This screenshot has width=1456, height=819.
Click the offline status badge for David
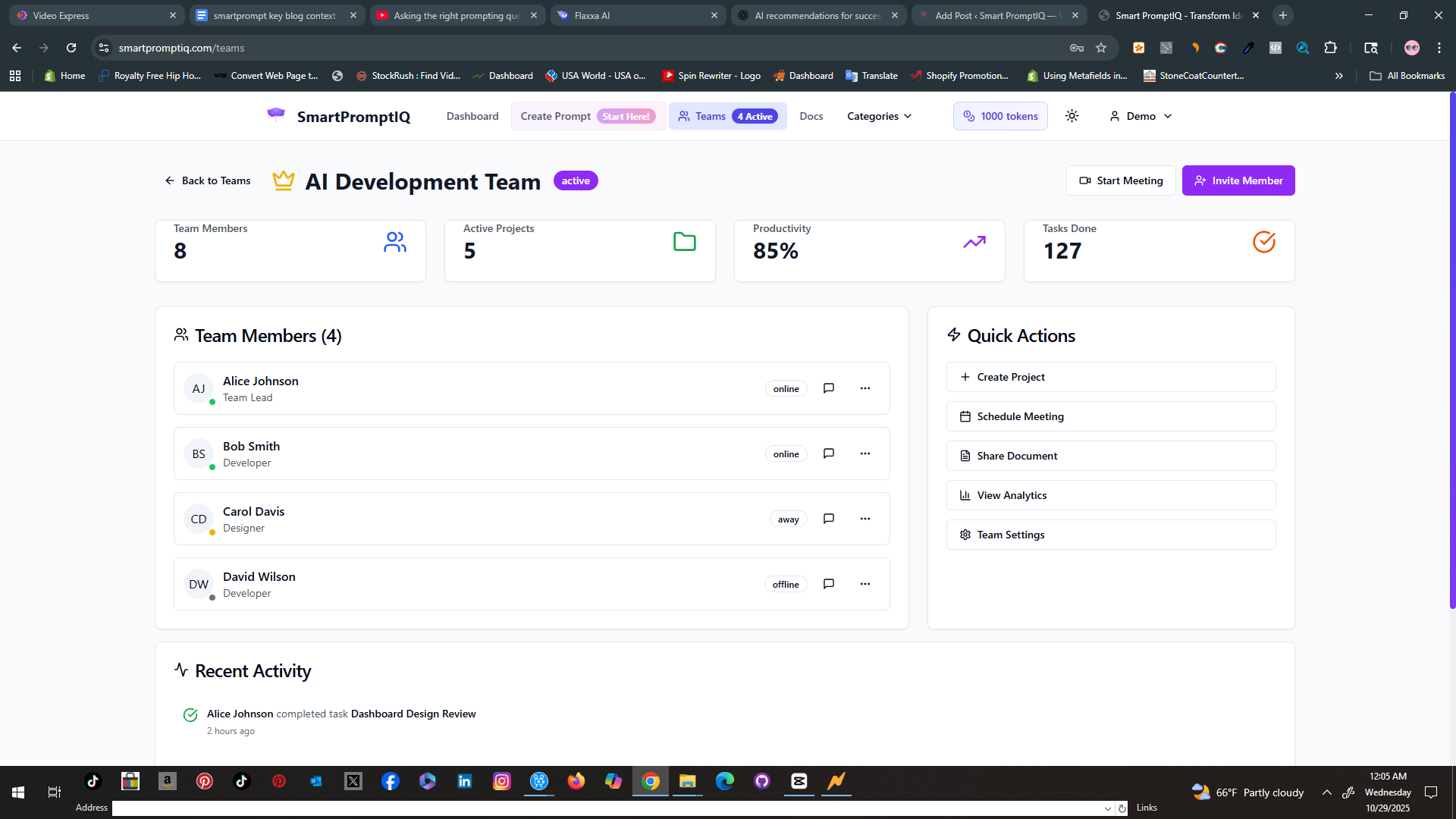click(786, 585)
